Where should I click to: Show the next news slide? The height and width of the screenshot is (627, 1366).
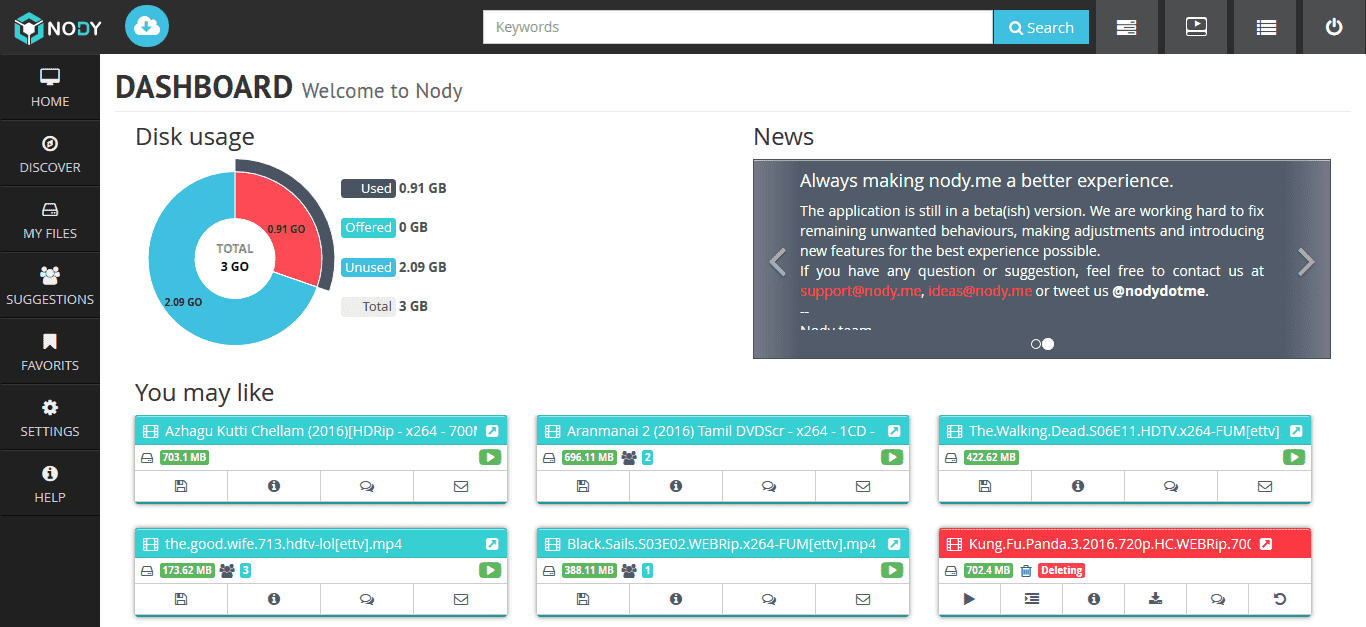tap(1305, 261)
